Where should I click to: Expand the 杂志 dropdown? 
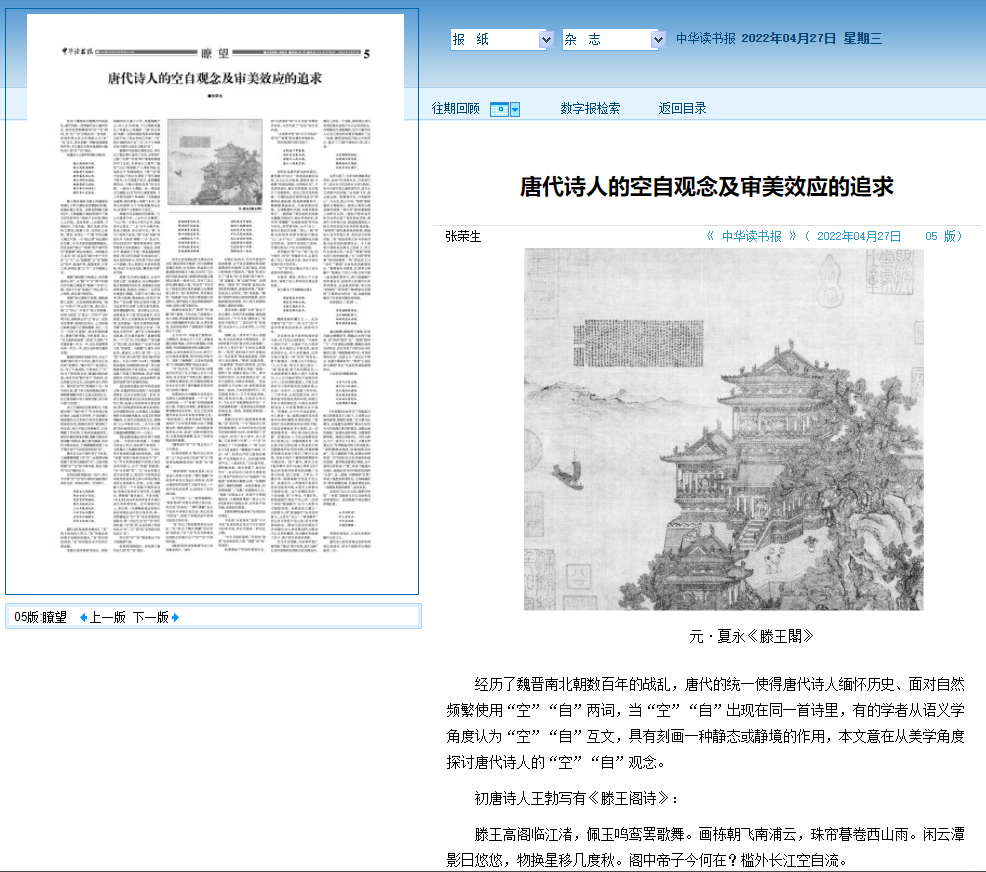click(x=657, y=39)
